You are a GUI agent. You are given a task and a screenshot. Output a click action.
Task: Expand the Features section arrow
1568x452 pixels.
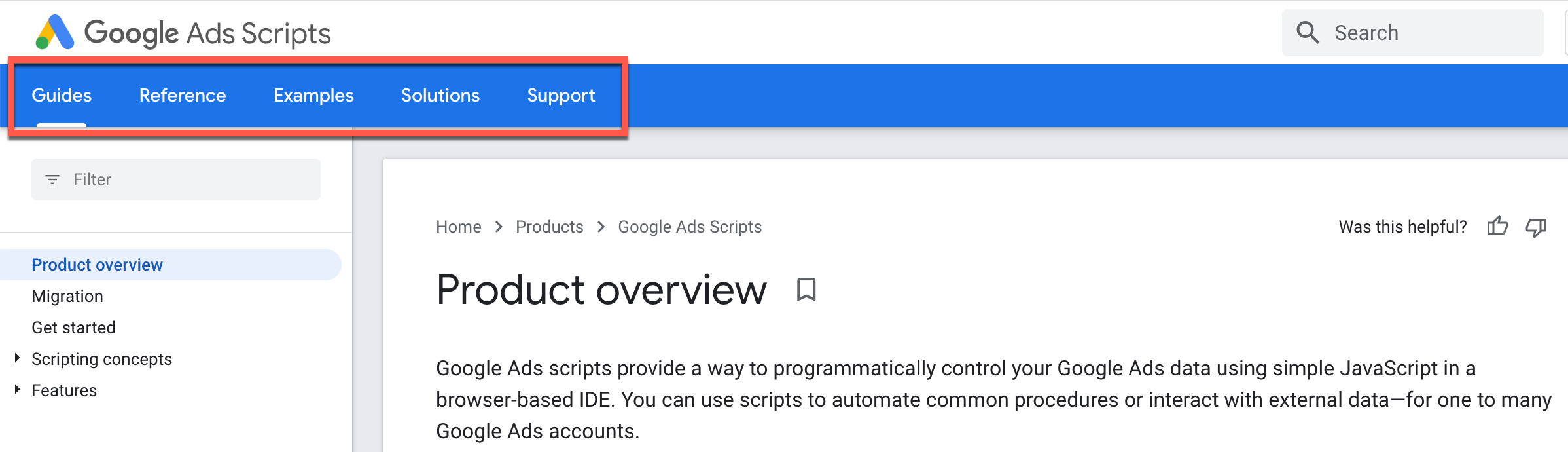pos(17,390)
